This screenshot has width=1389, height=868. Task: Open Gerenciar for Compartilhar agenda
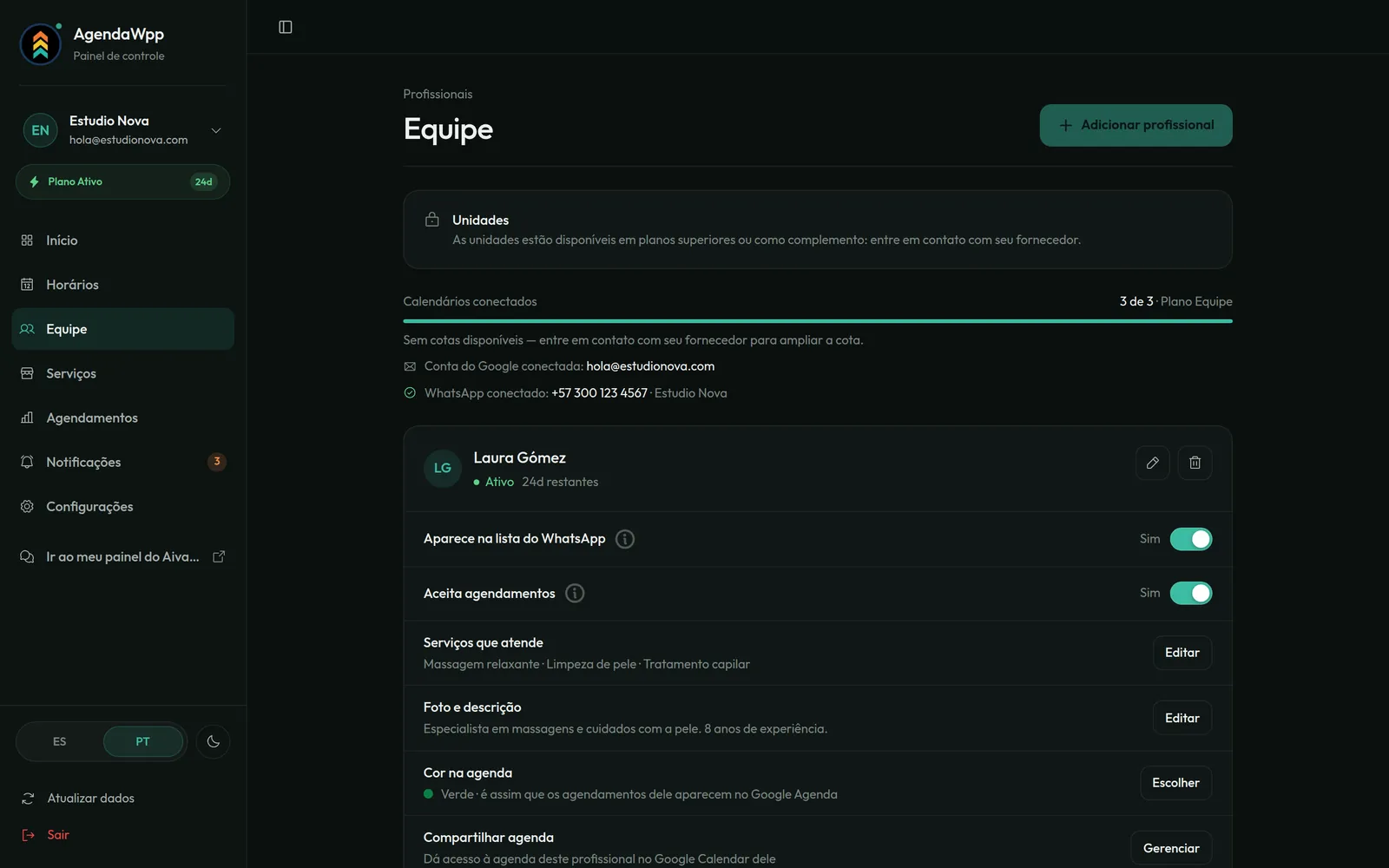pyautogui.click(x=1171, y=848)
